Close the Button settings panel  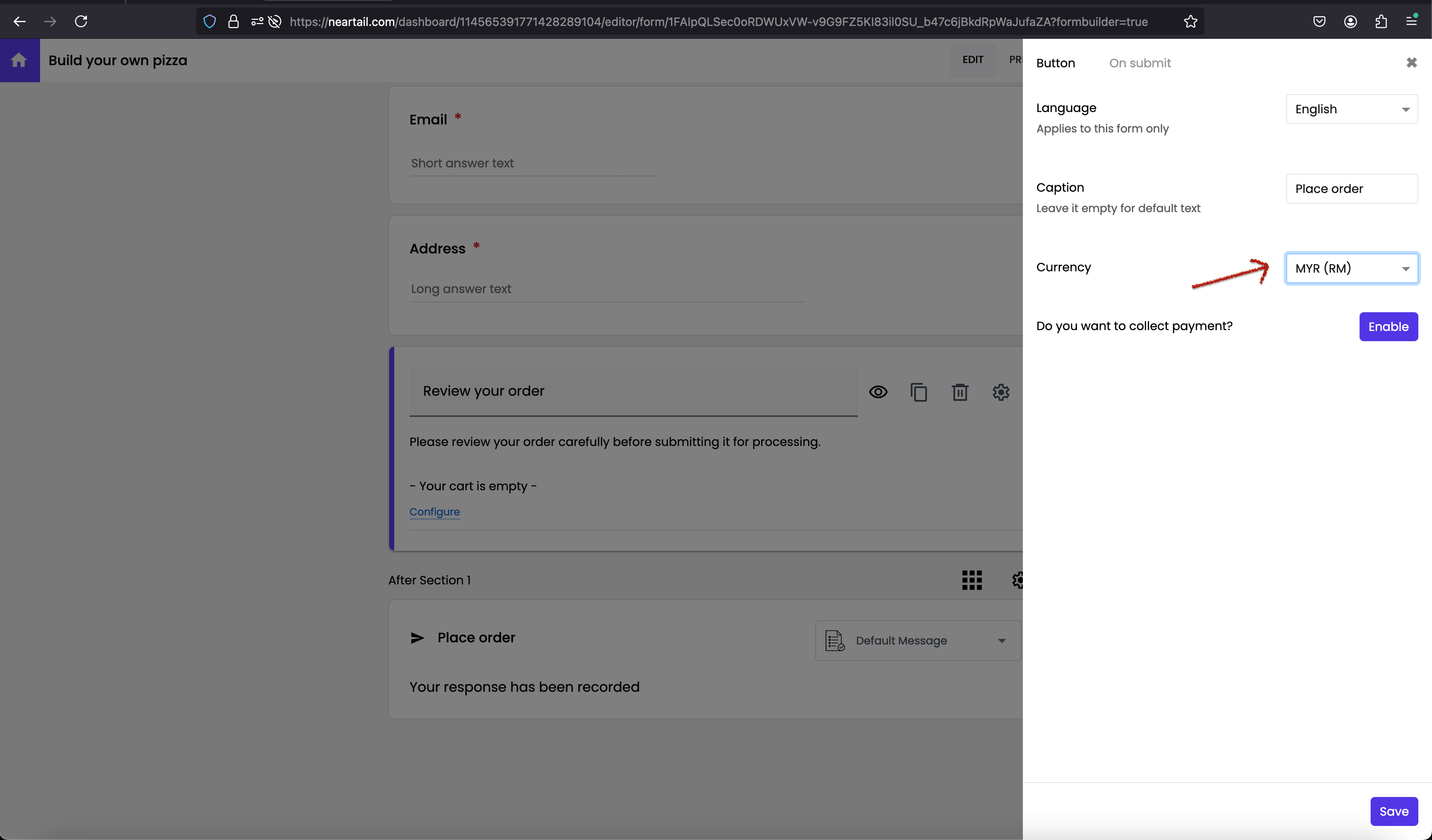pyautogui.click(x=1412, y=63)
